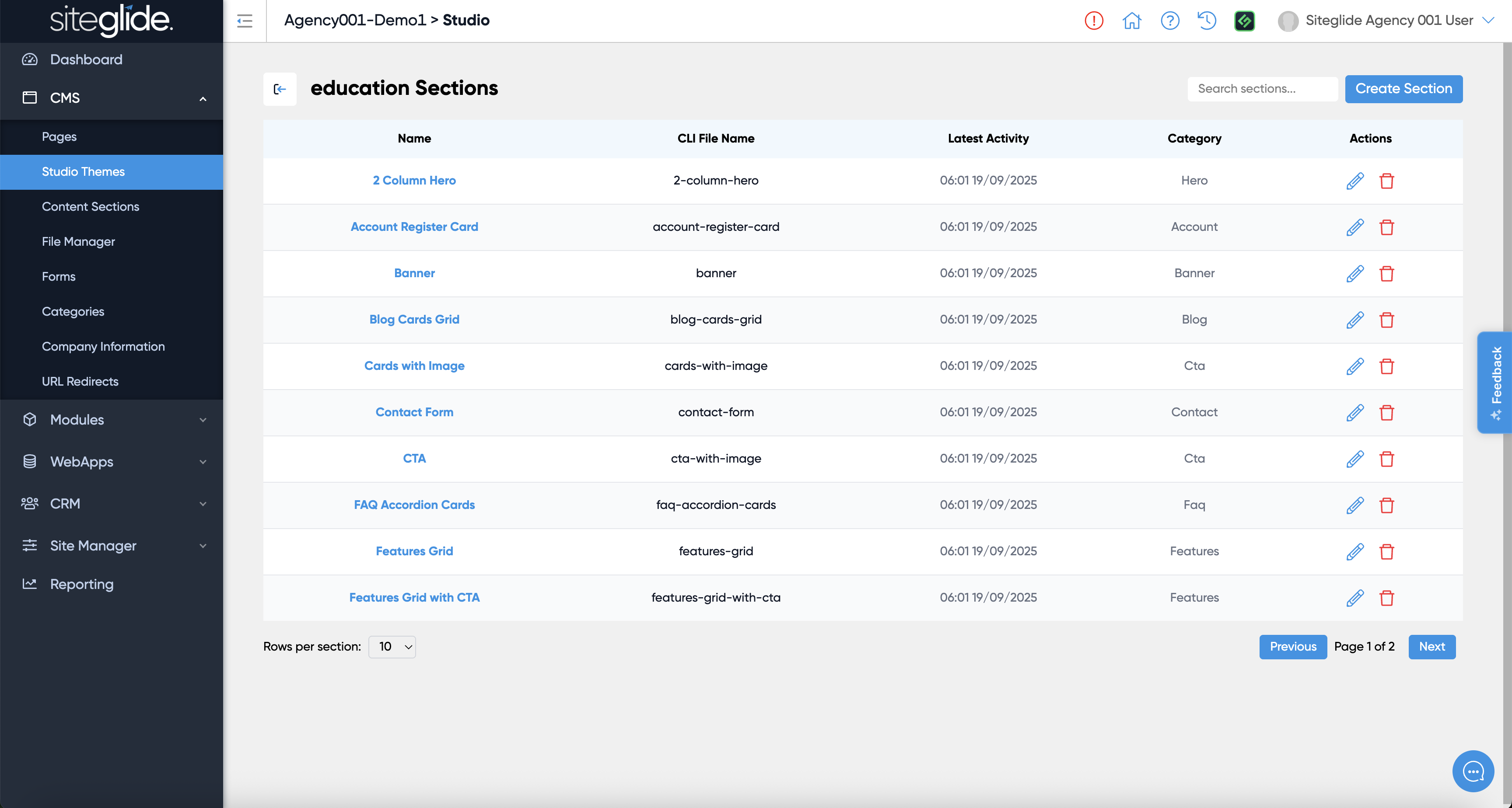Viewport: 1512px width, 808px height.
Task: Open the live chat bubble icon
Action: click(1473, 771)
